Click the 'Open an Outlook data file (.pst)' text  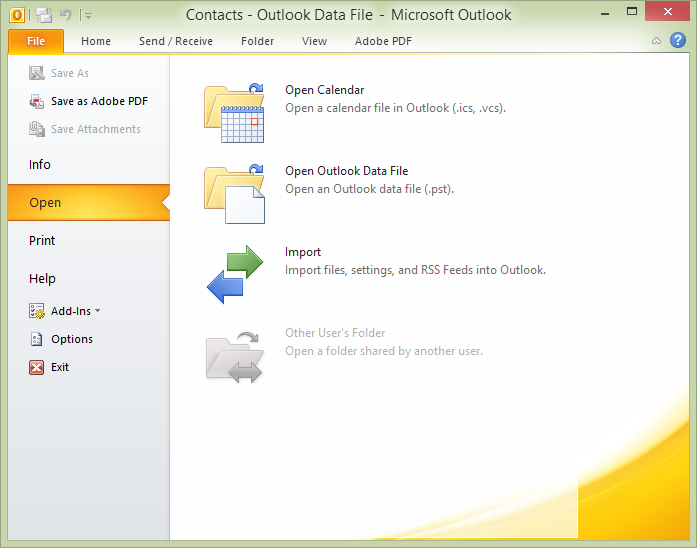[x=369, y=189]
